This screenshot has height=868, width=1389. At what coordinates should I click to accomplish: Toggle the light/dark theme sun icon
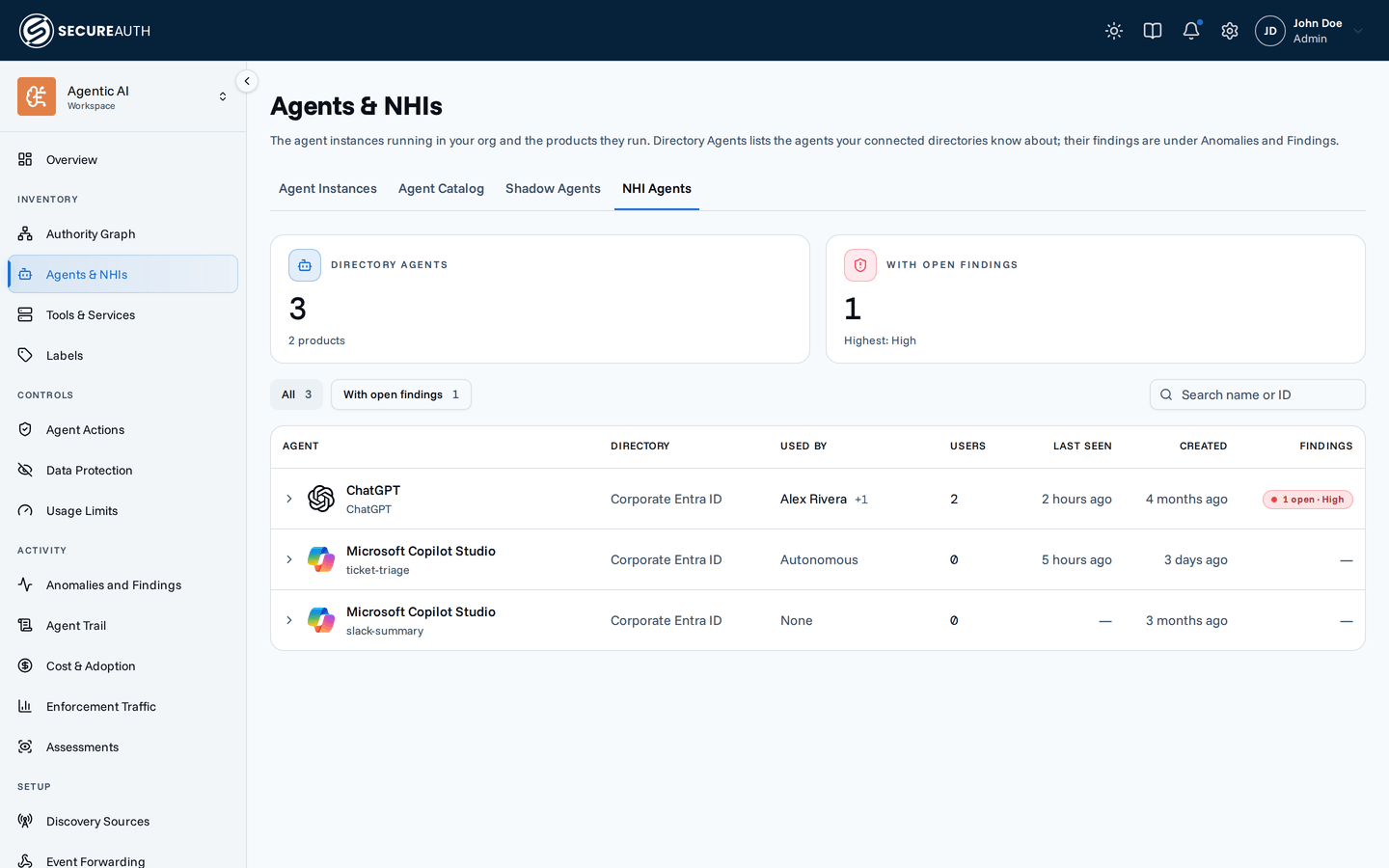[1114, 31]
